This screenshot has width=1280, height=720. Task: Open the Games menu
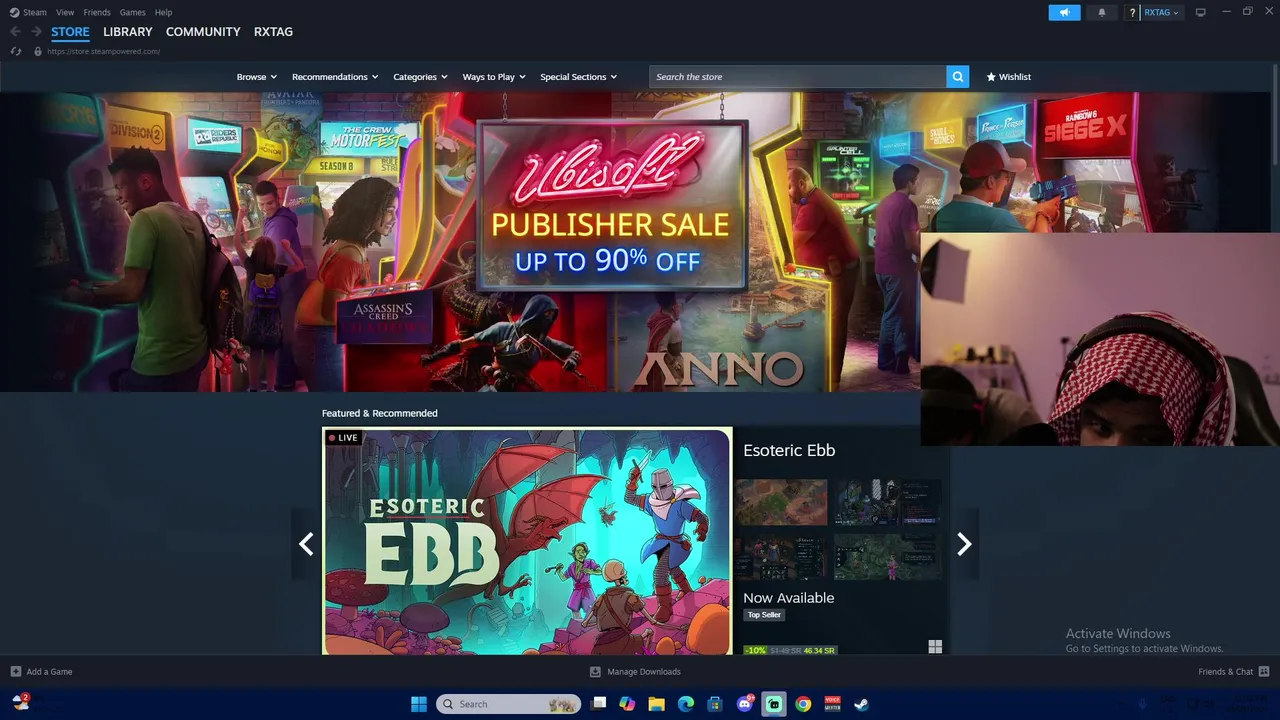(x=132, y=12)
